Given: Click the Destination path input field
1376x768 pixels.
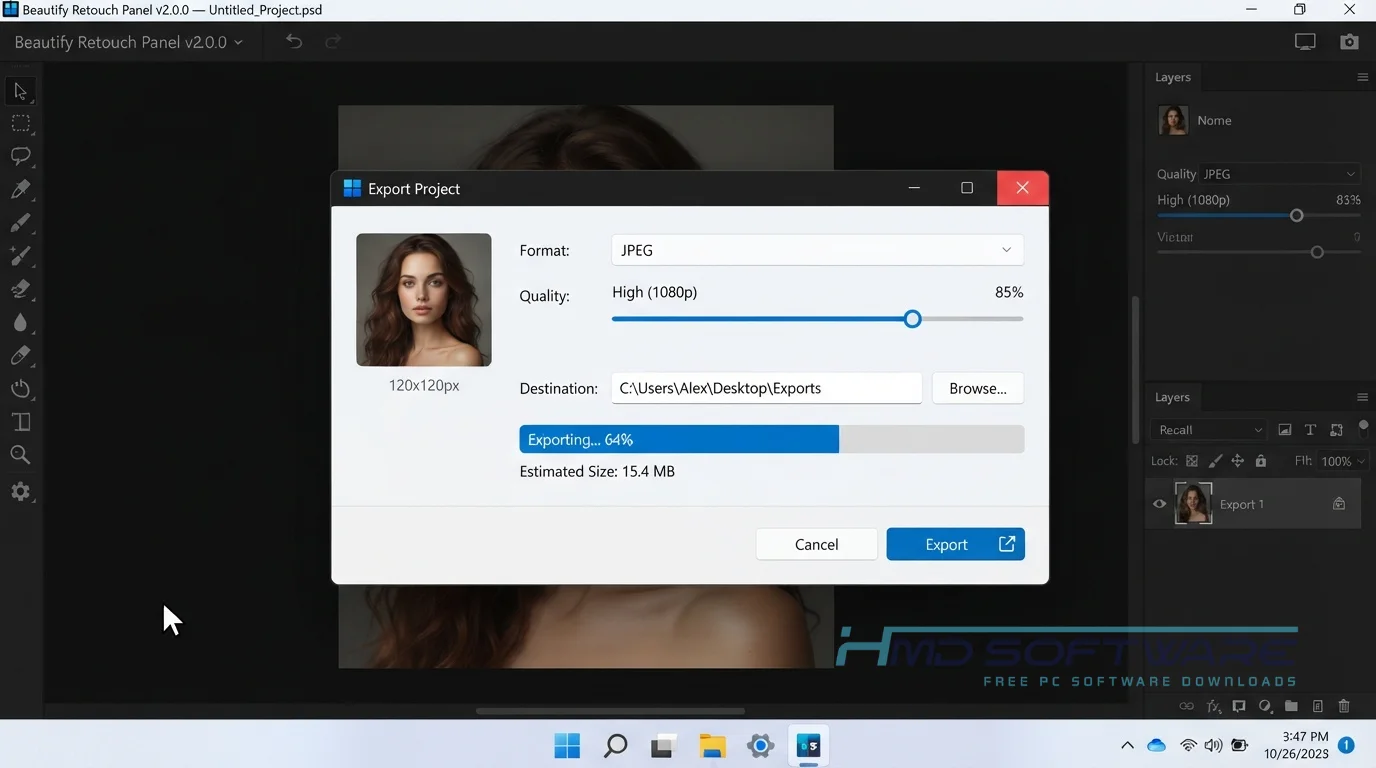Looking at the screenshot, I should pos(766,388).
